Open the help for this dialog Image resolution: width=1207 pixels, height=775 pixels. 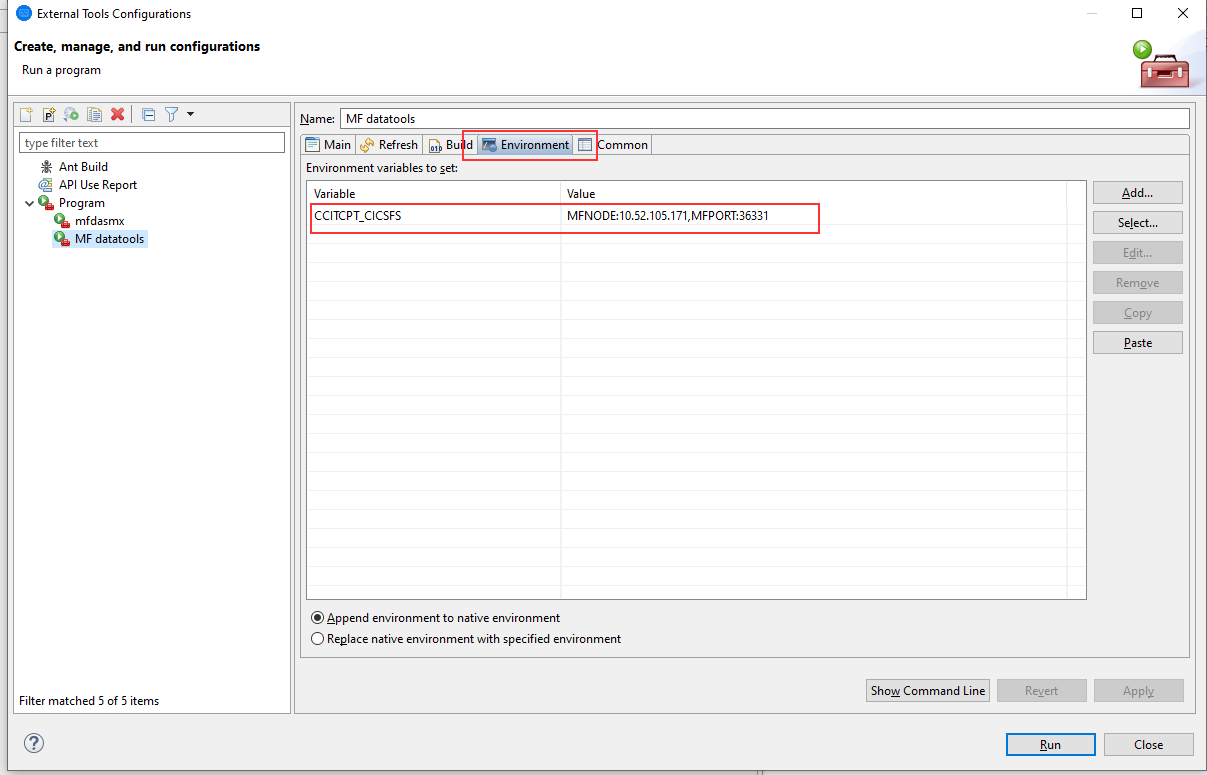click(33, 743)
